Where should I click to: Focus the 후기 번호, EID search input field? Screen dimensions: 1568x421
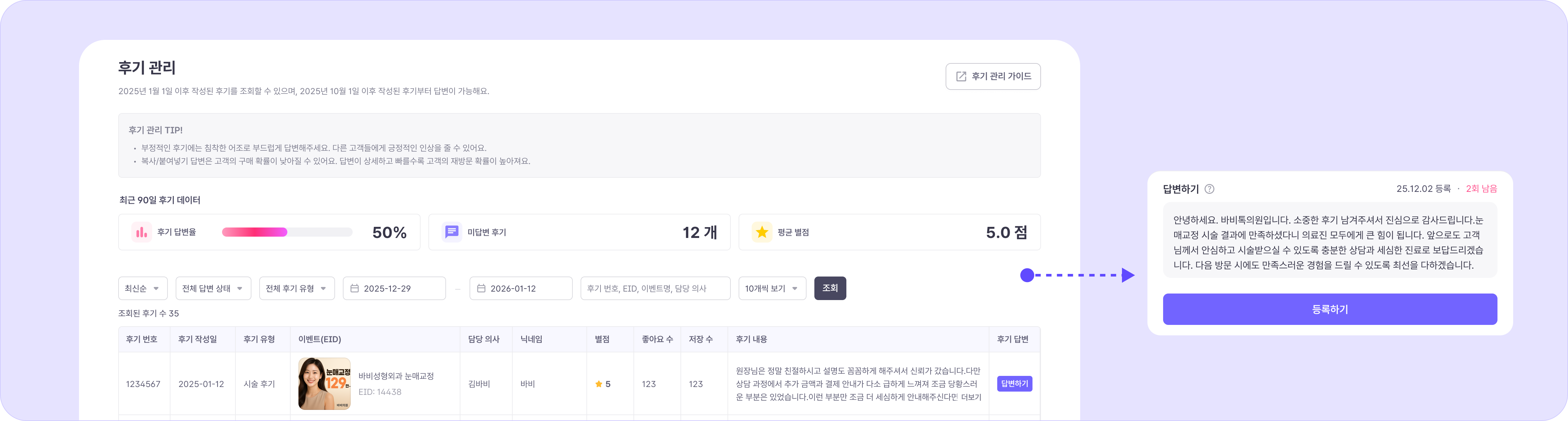tap(655, 288)
